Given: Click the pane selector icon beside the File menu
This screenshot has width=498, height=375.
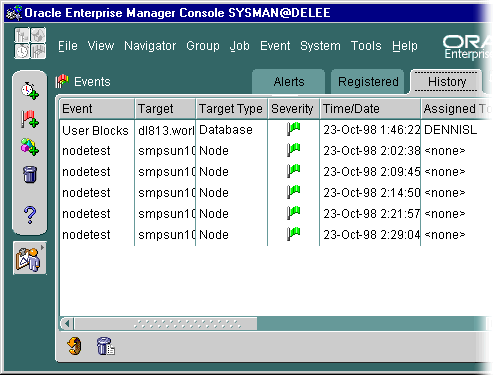Looking at the screenshot, I should coord(30,43).
